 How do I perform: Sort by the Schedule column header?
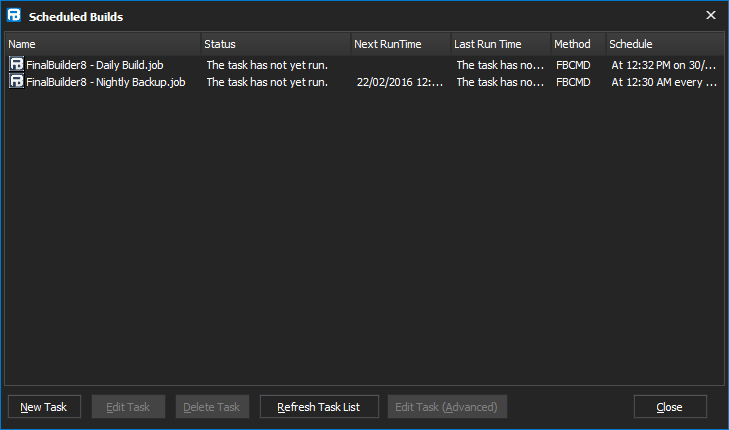(x=665, y=44)
